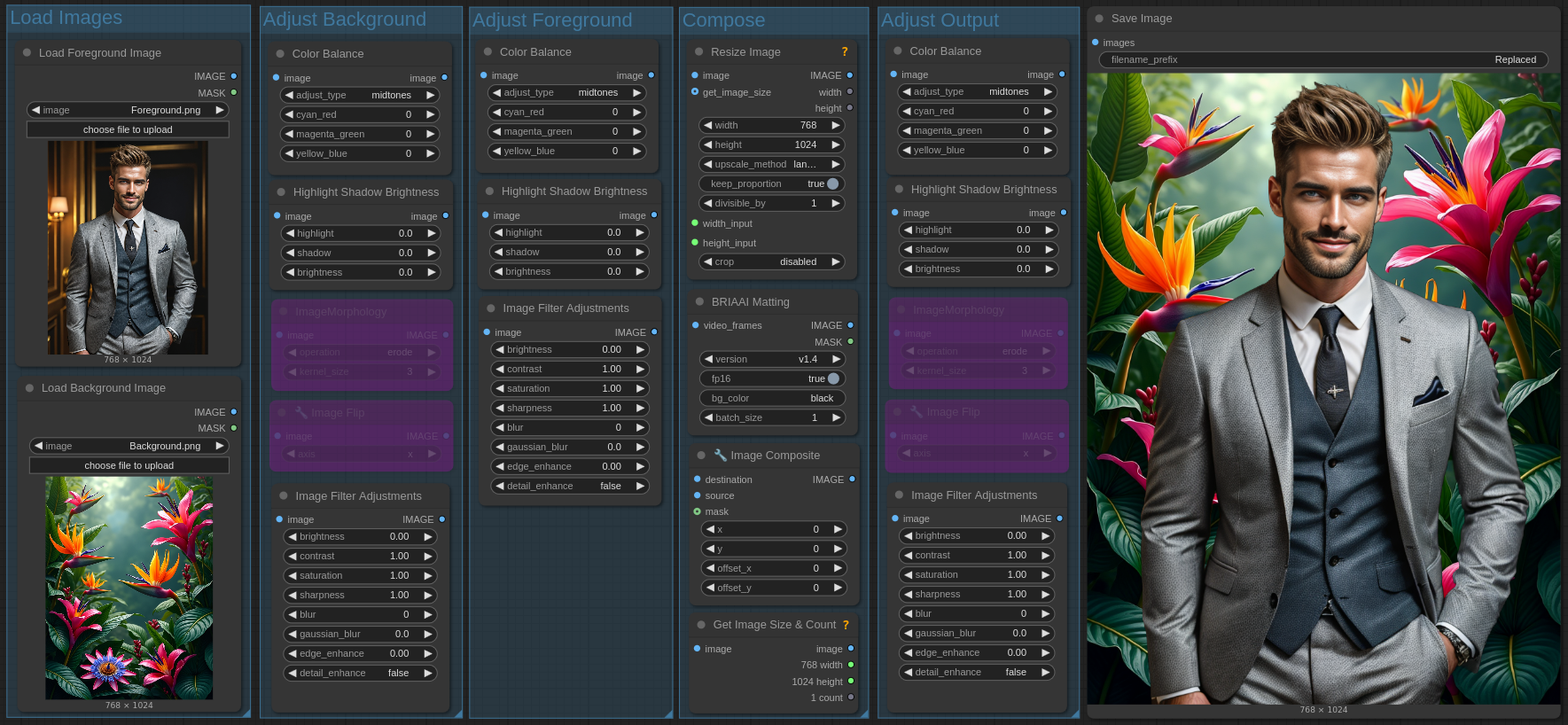Click the Save Image node collapse dot
The image size is (1568, 725).
click(x=1099, y=19)
